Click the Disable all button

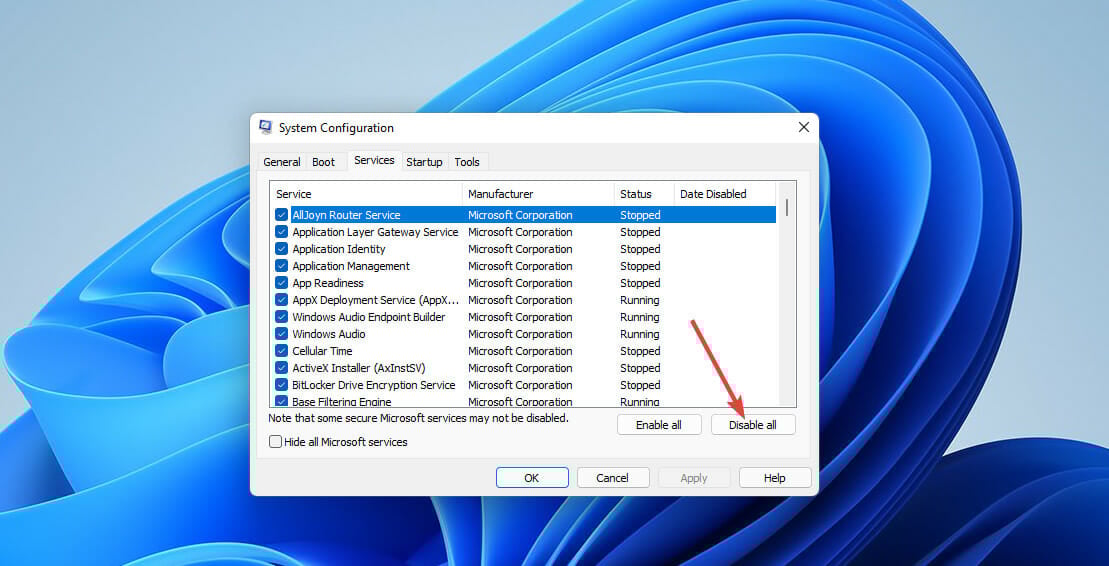click(x=753, y=424)
